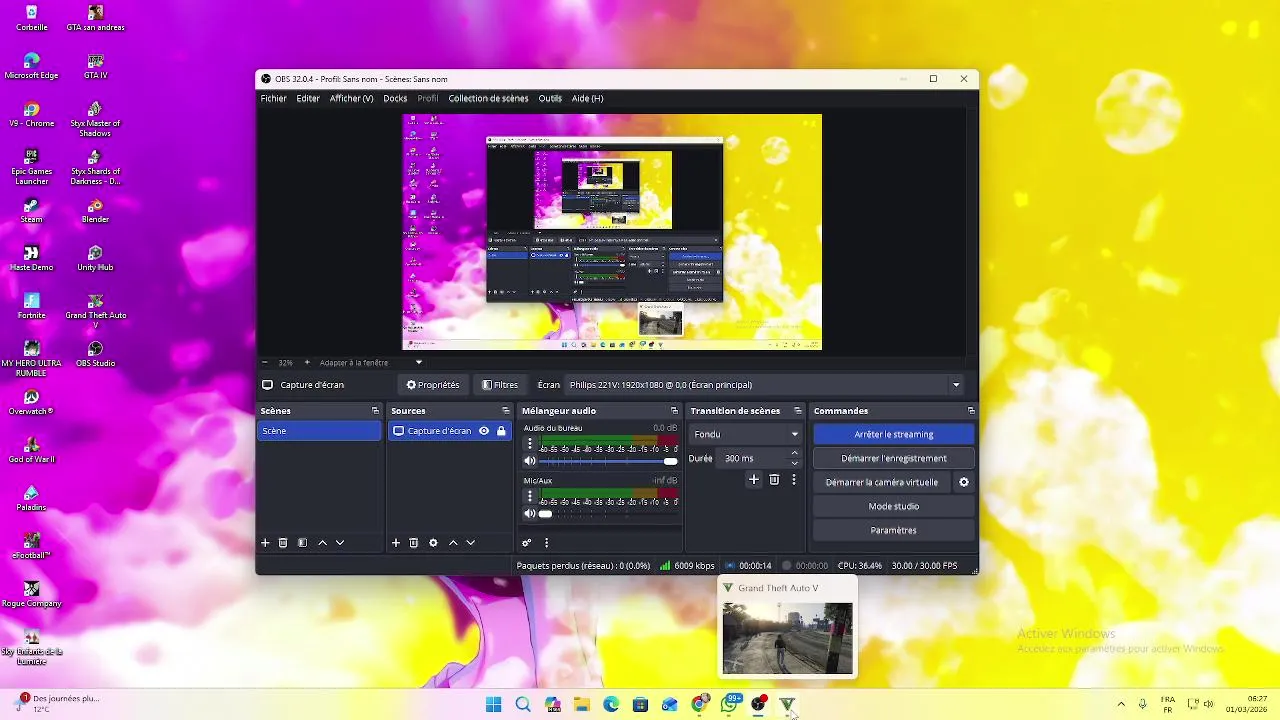Open WhatsApp taskbar icon
This screenshot has height=720, width=1280.
(729, 704)
